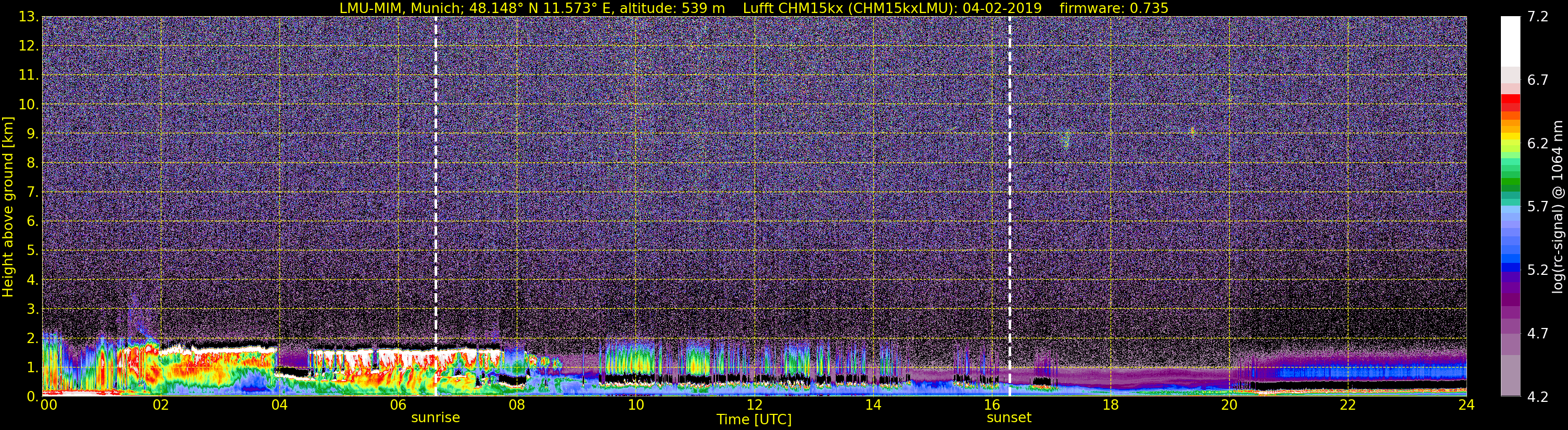Click the height axis tick '4.'
Image resolution: width=1568 pixels, height=430 pixels.
[32, 280]
